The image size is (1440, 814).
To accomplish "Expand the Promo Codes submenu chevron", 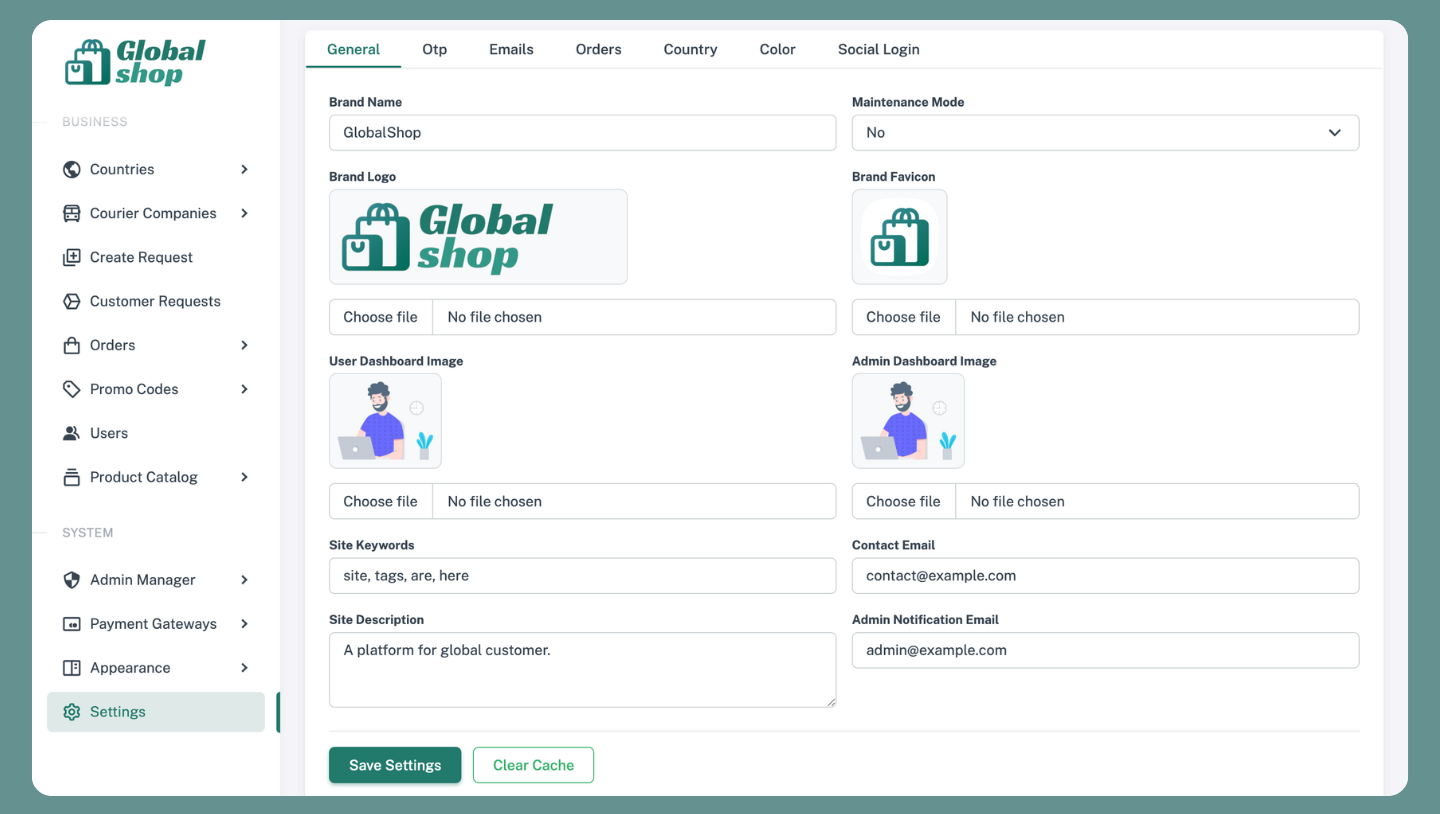I will pos(244,389).
